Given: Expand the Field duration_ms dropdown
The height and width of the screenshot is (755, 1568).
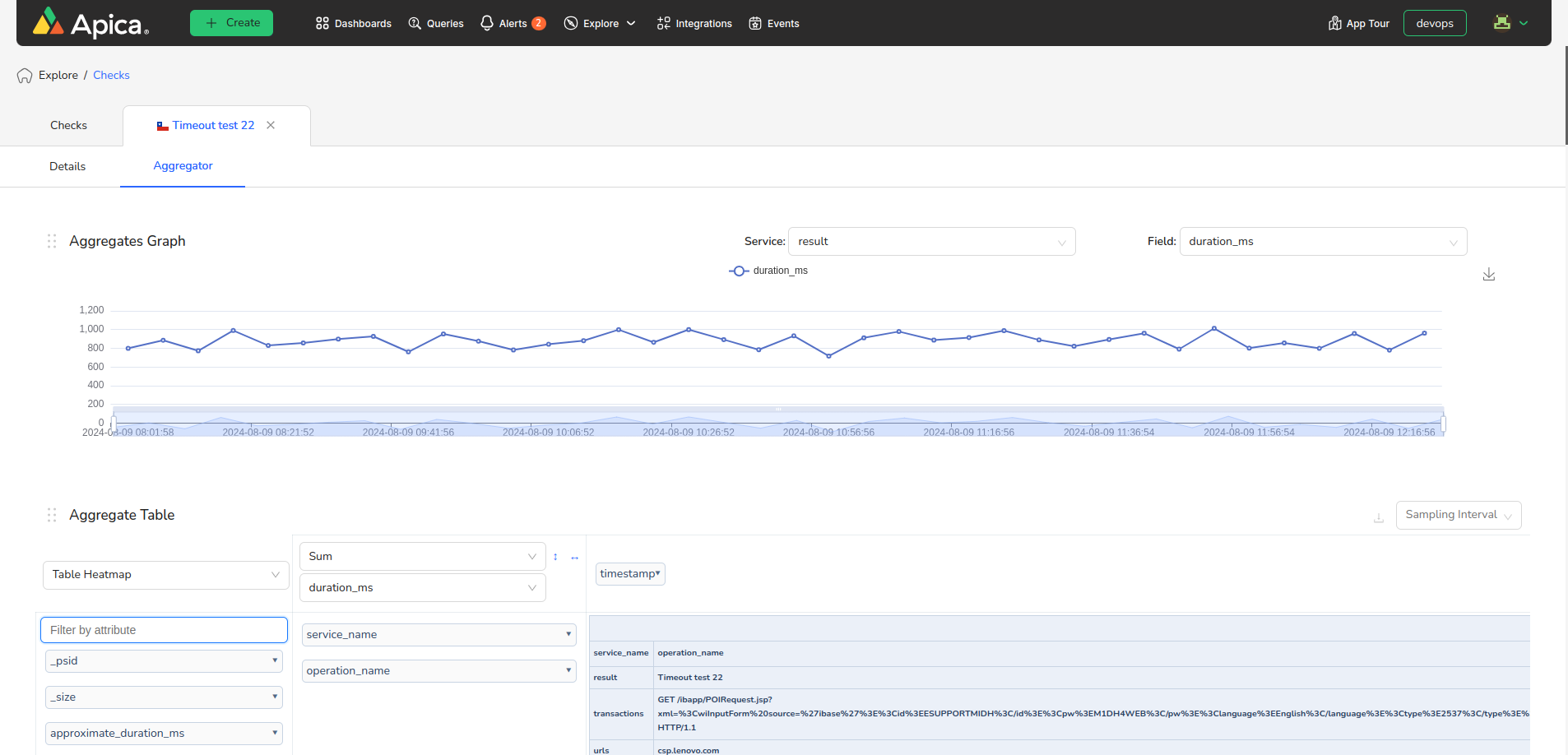Looking at the screenshot, I should coord(1322,241).
